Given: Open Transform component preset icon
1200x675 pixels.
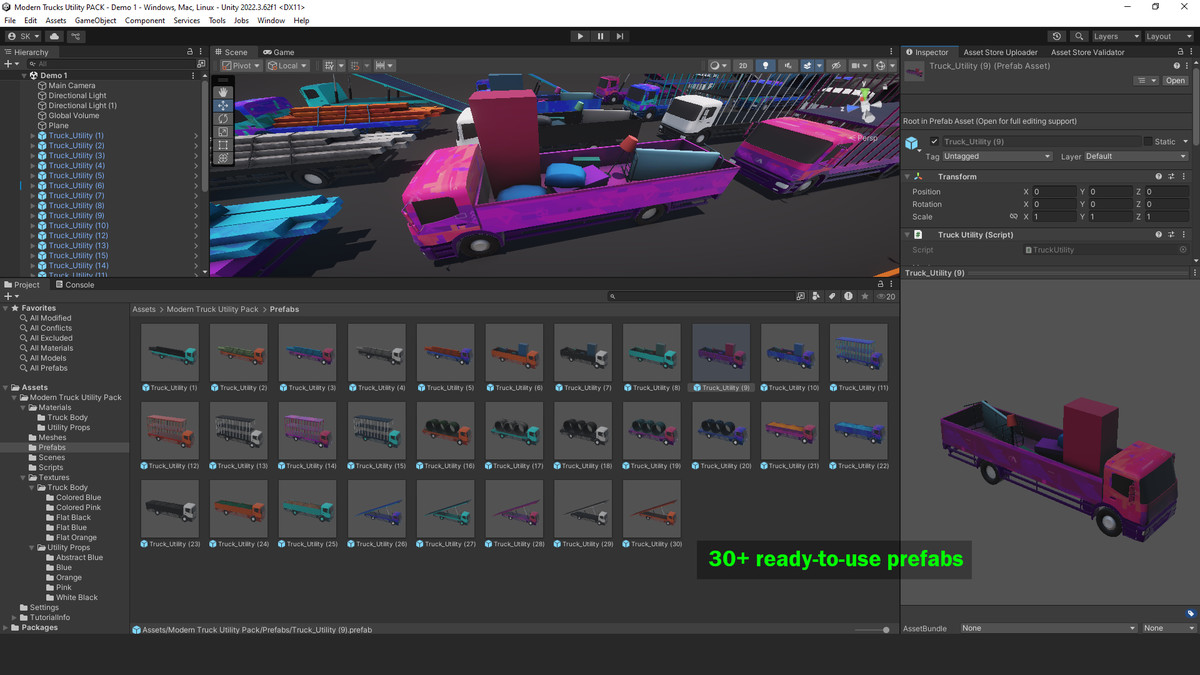Looking at the screenshot, I should click(1171, 176).
